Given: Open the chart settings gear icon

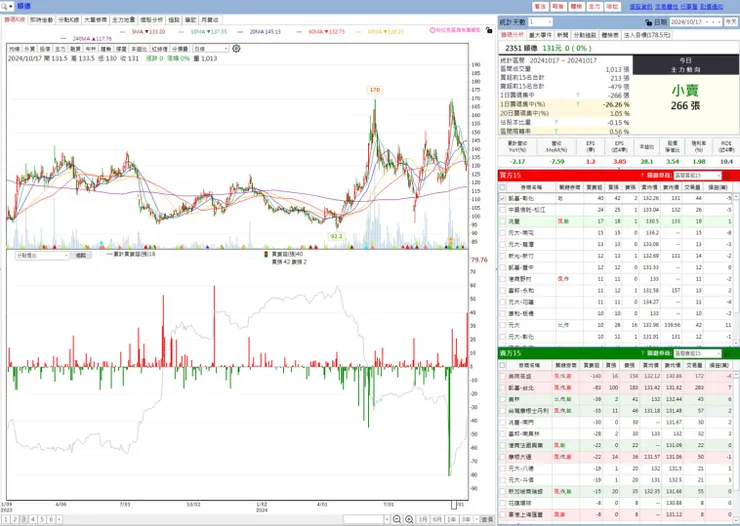Looking at the screenshot, I should [236, 49].
